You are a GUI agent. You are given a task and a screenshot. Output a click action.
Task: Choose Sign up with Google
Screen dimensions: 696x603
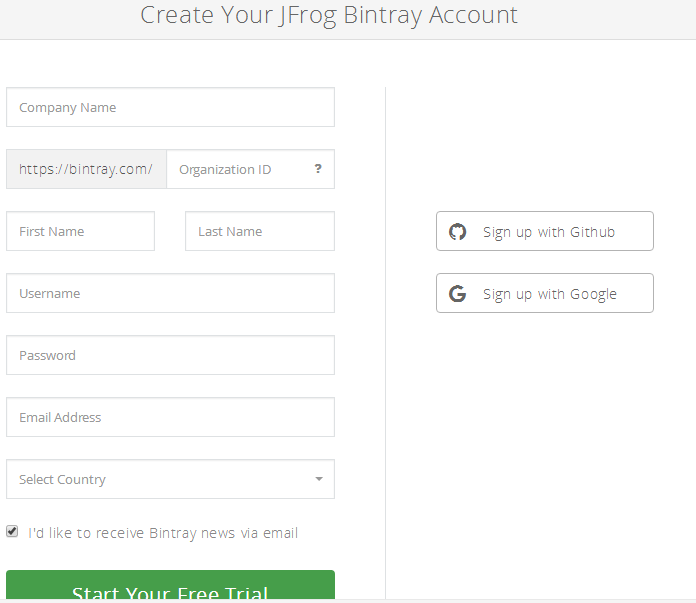(545, 293)
